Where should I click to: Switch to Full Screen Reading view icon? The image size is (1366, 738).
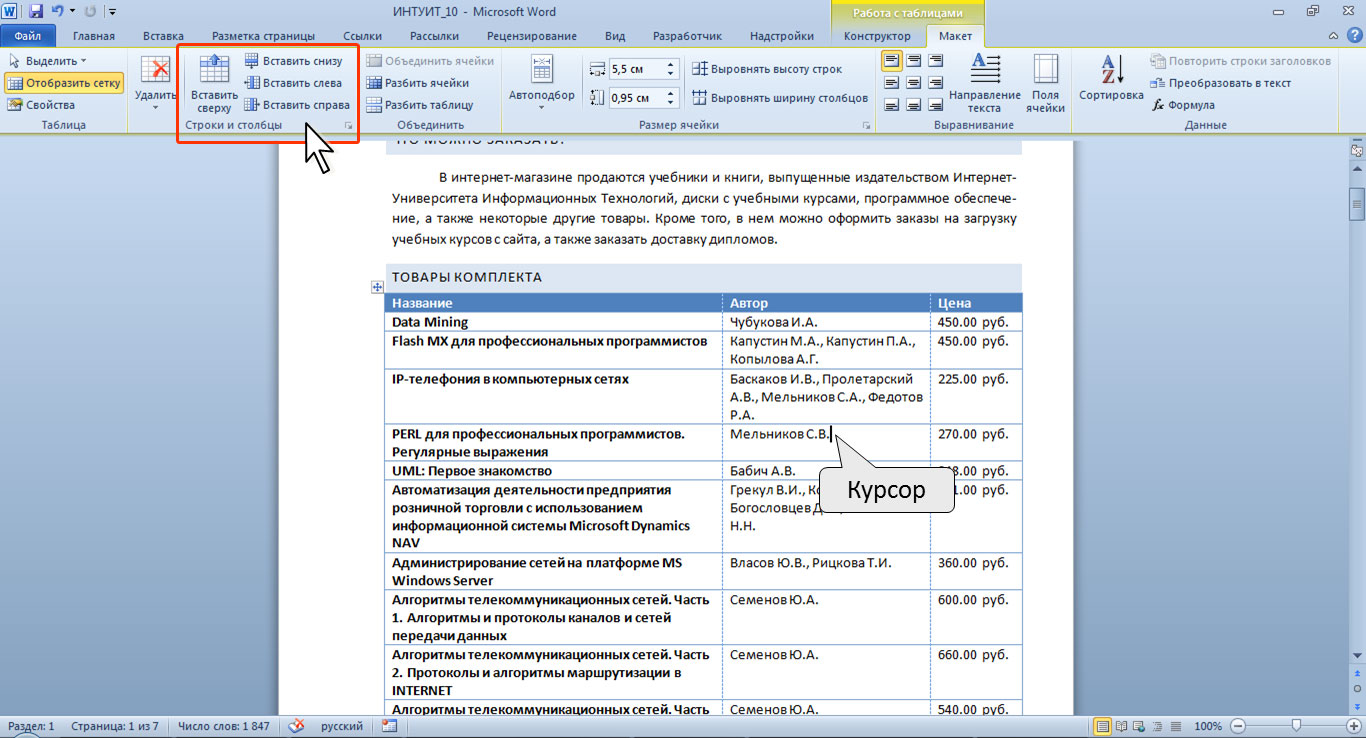pos(1121,726)
